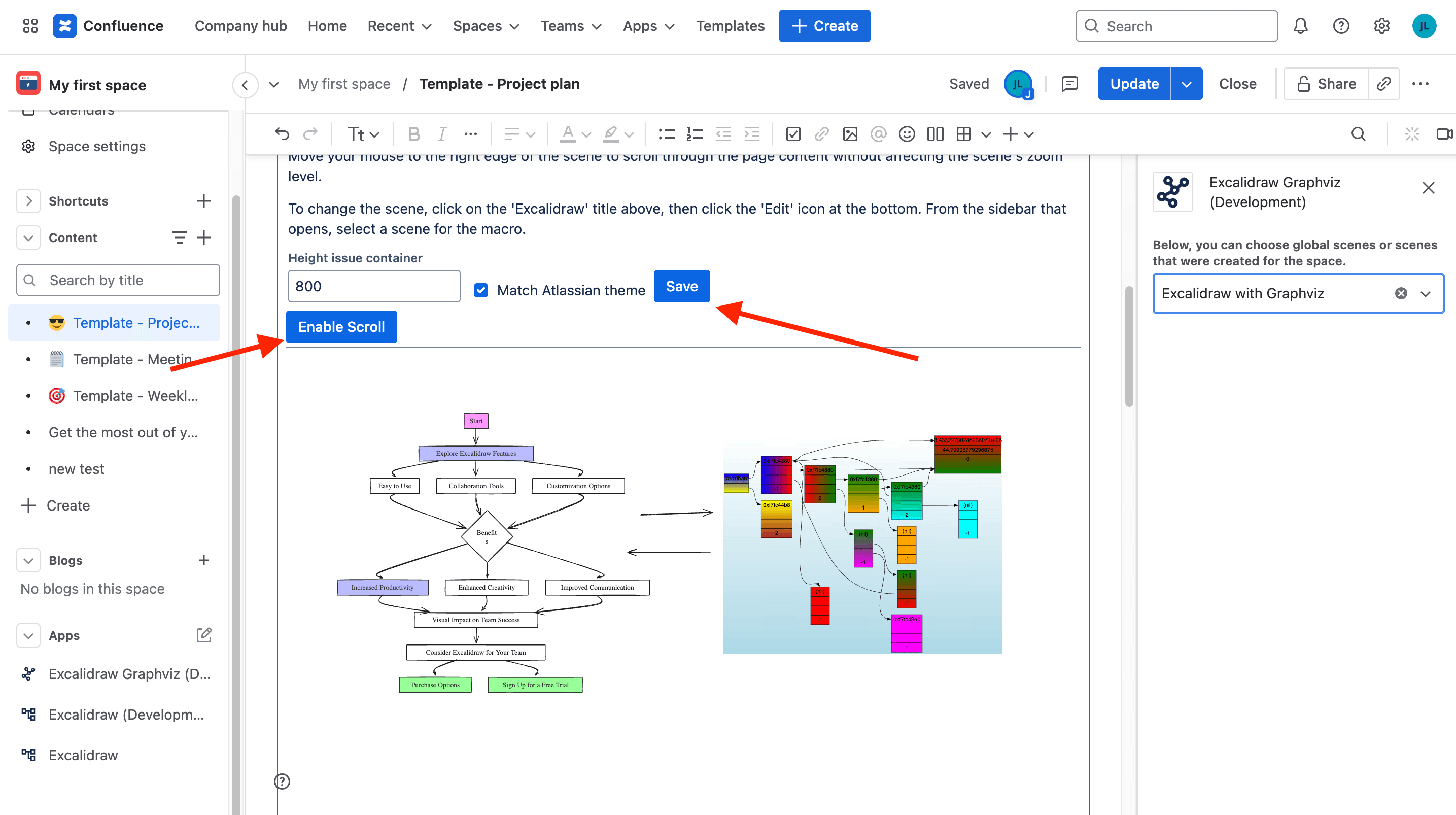1456x815 pixels.
Task: Click the Height issue container input
Action: click(374, 286)
